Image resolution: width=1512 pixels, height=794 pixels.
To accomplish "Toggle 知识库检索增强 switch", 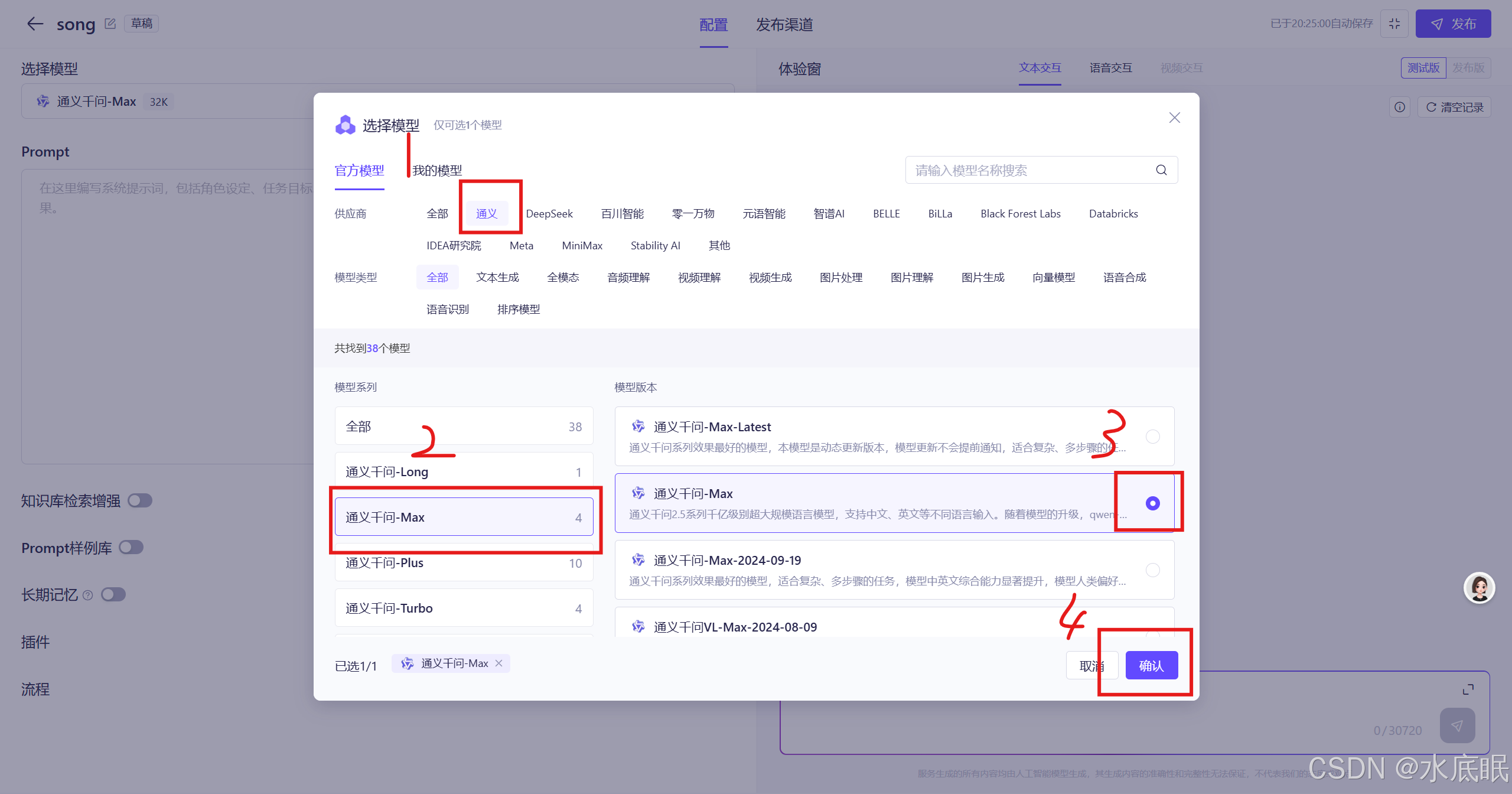I will 140,501.
